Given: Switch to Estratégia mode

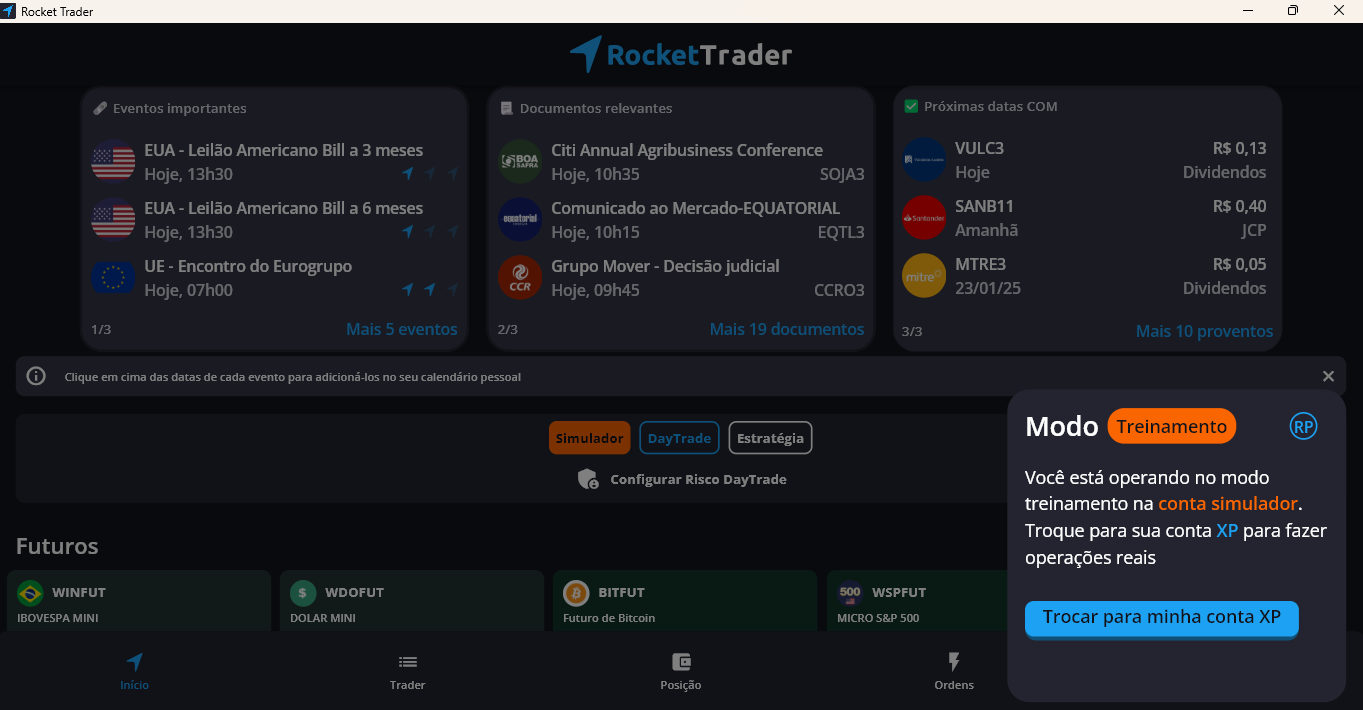Looking at the screenshot, I should [770, 438].
